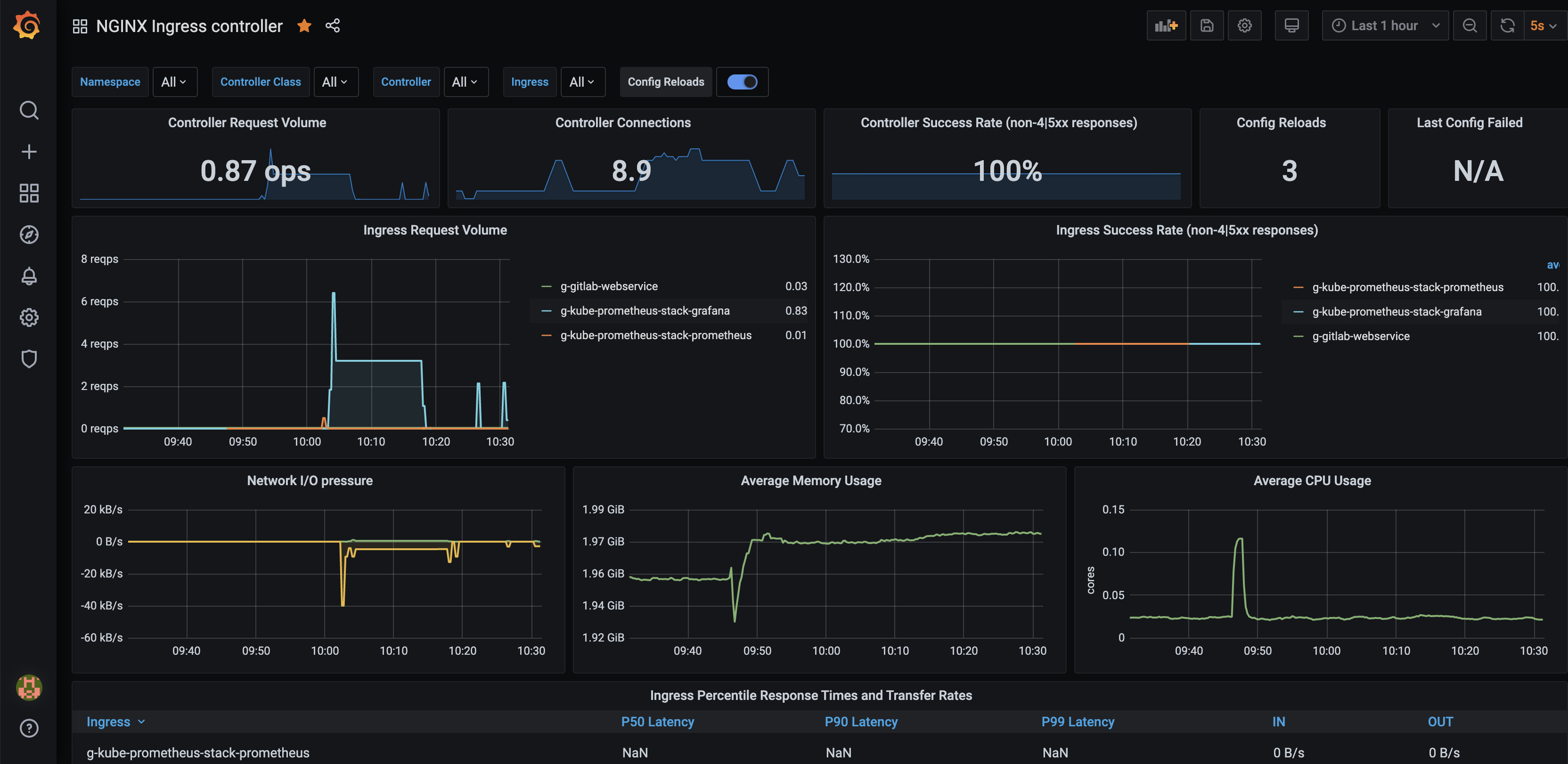Open Controller Request Volume panel menu
Image resolution: width=1568 pixels, height=764 pixels.
tap(247, 122)
